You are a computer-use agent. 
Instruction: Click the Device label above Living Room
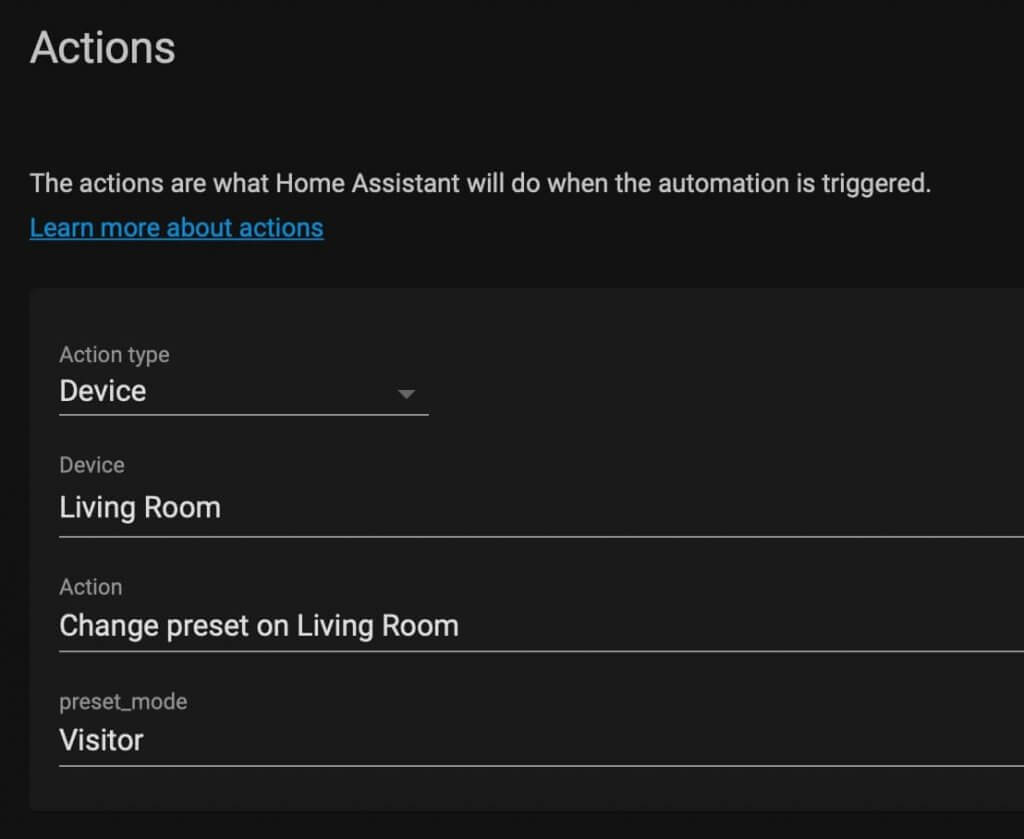click(91, 465)
